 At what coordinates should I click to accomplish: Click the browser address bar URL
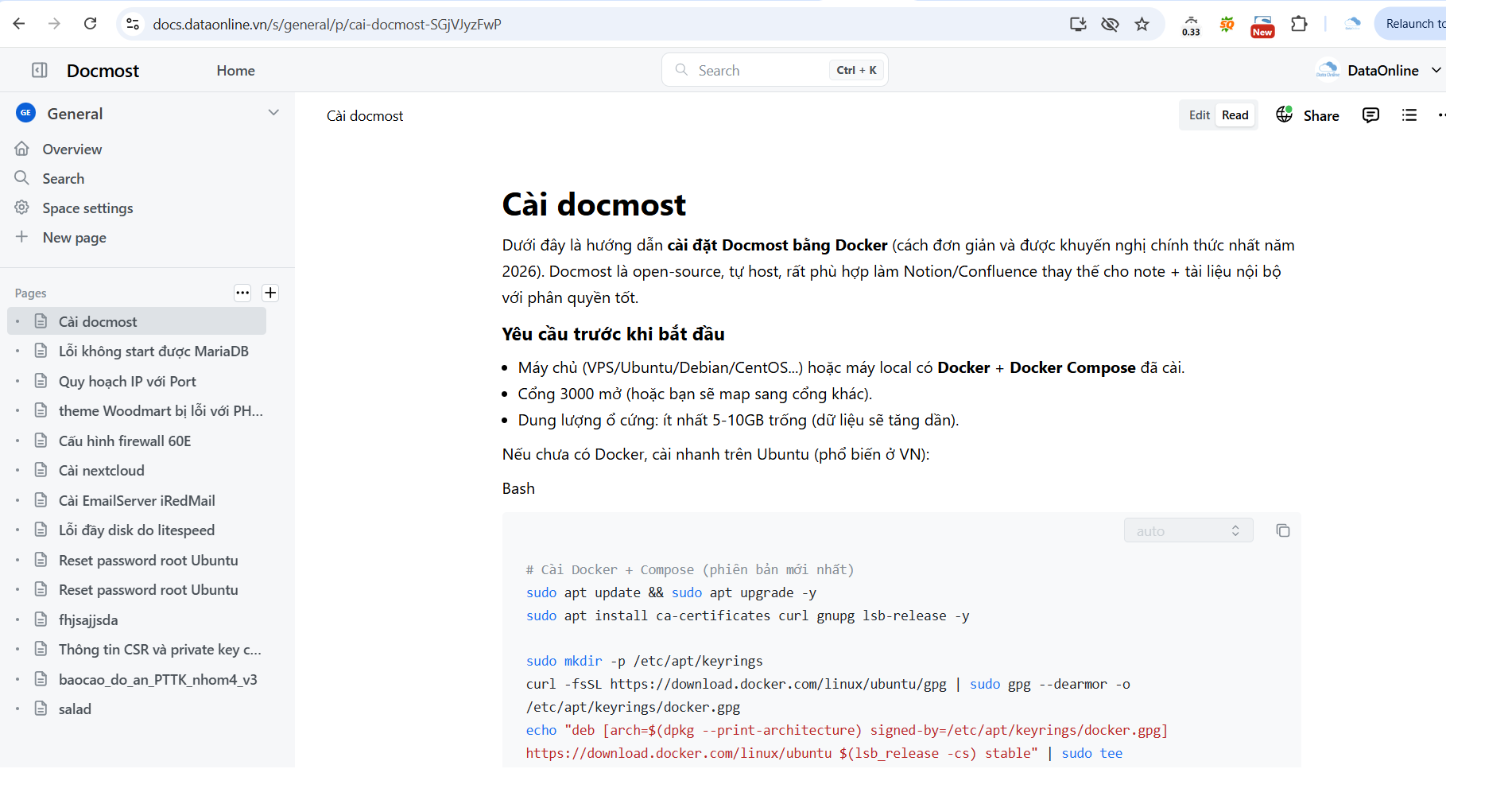[327, 24]
